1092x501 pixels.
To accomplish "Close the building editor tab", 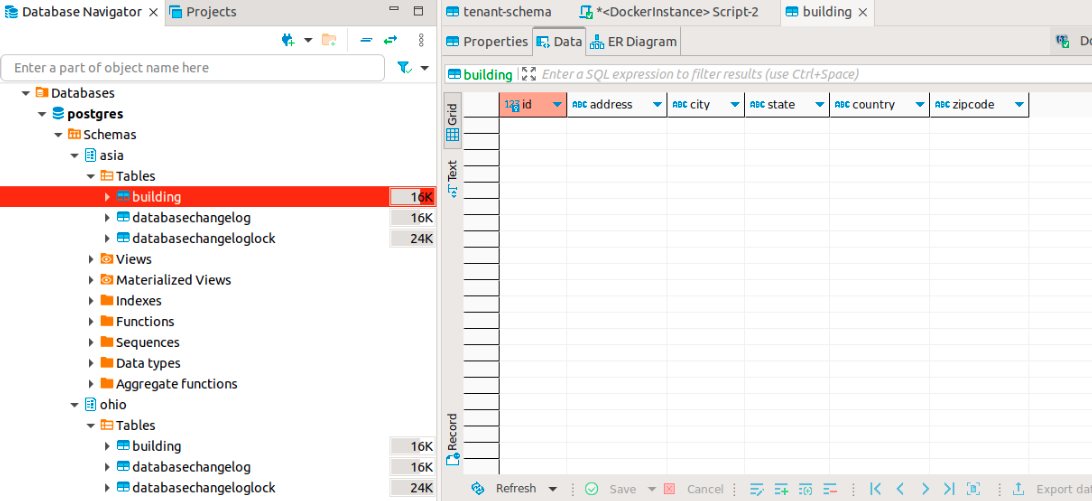I will click(x=863, y=12).
